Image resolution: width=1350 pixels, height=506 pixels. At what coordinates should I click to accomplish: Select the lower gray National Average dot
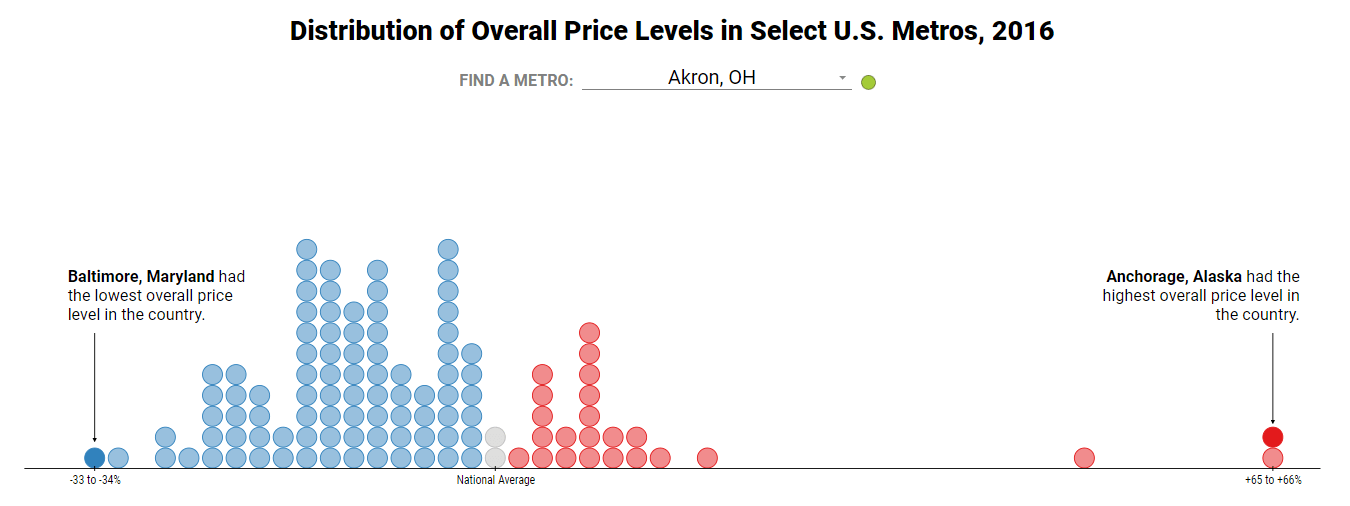point(495,458)
